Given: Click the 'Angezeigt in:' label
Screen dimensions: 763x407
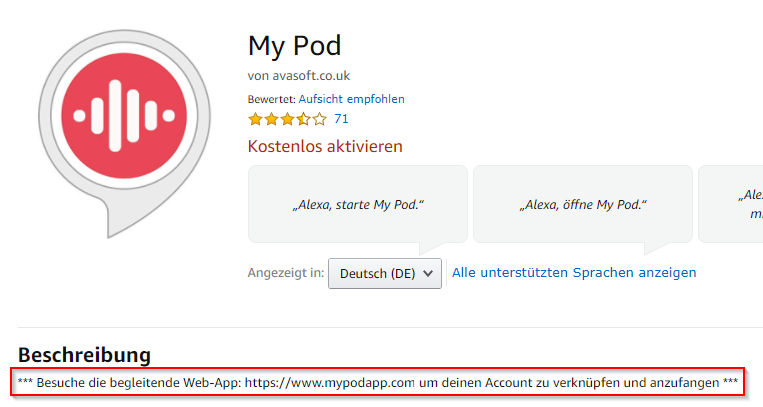Looking at the screenshot, I should pos(286,273).
